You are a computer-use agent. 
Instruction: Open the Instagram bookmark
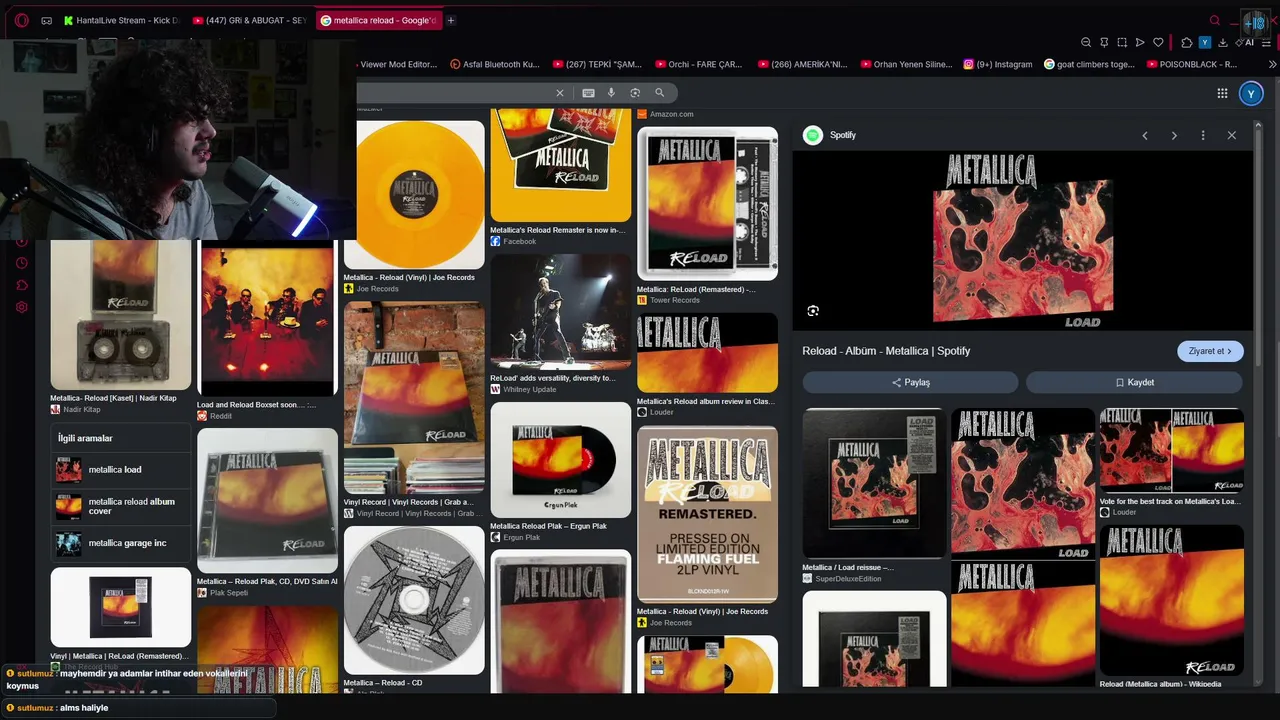tap(998, 64)
